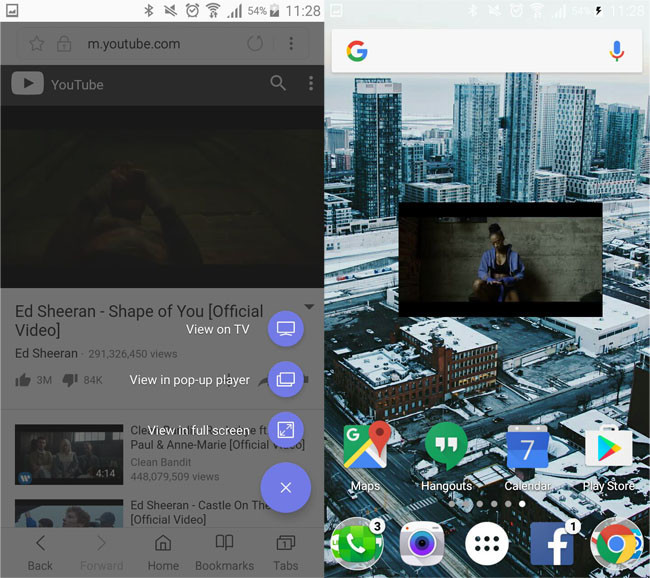Tap the alarm clock status icon
Image resolution: width=650 pixels, height=578 pixels.
[x=192, y=10]
